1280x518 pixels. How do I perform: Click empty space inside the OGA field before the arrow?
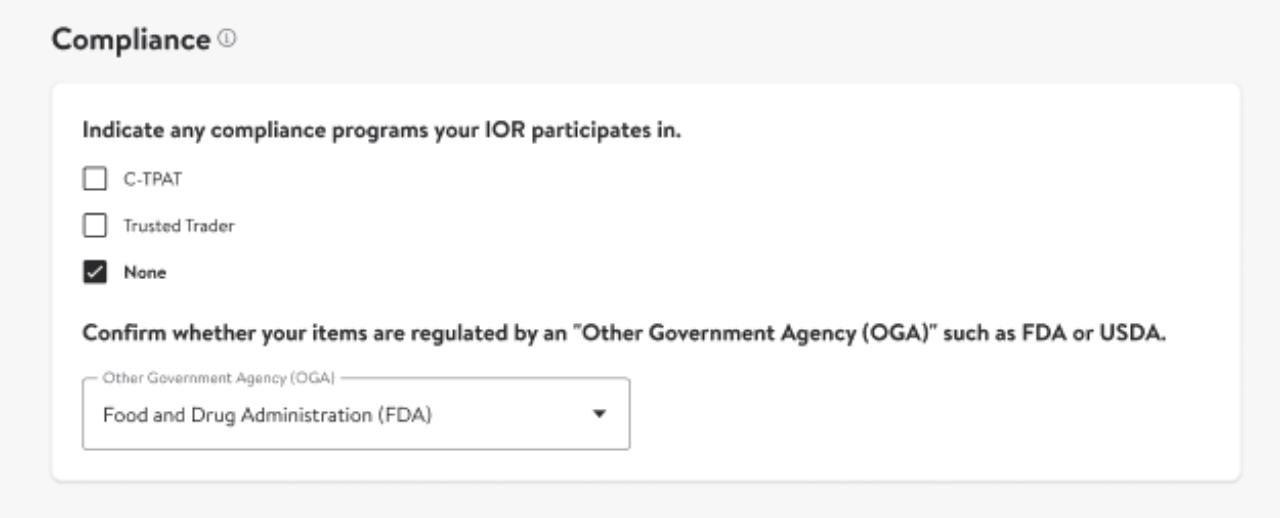(510, 414)
